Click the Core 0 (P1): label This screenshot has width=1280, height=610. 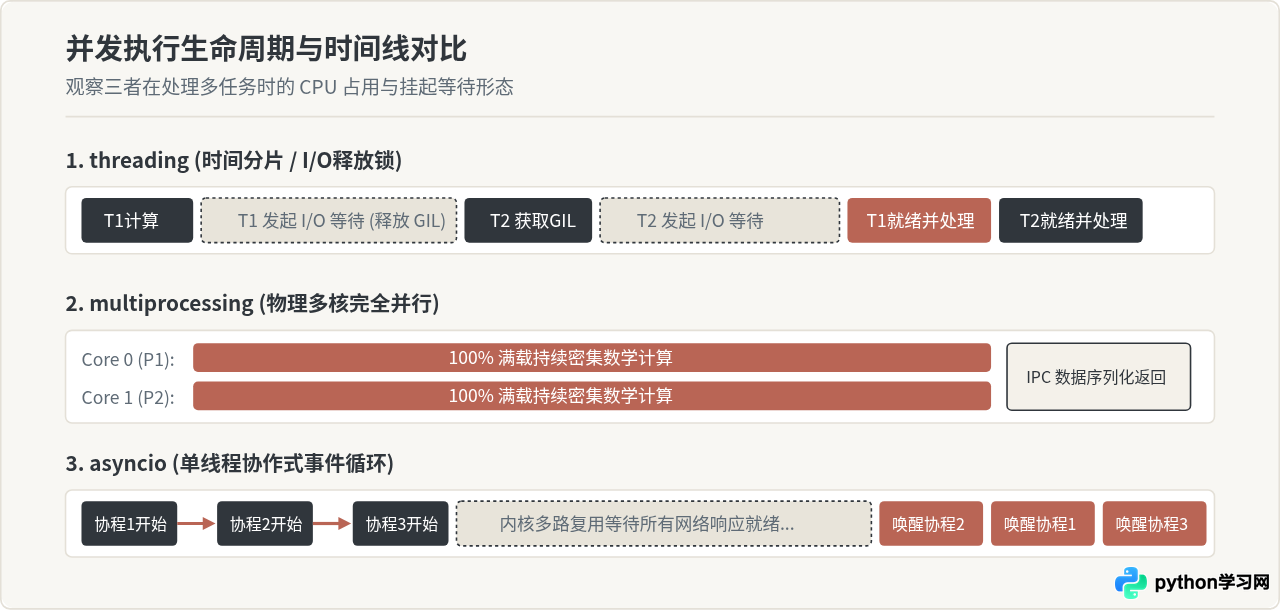click(x=128, y=359)
